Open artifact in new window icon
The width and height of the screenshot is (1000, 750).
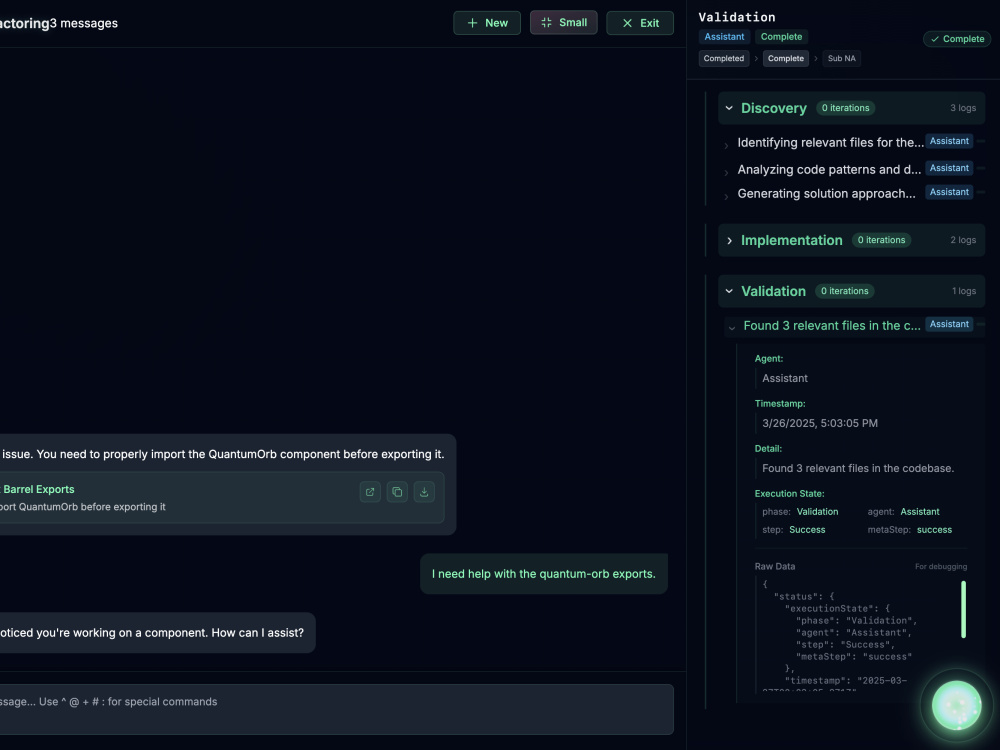click(x=370, y=492)
